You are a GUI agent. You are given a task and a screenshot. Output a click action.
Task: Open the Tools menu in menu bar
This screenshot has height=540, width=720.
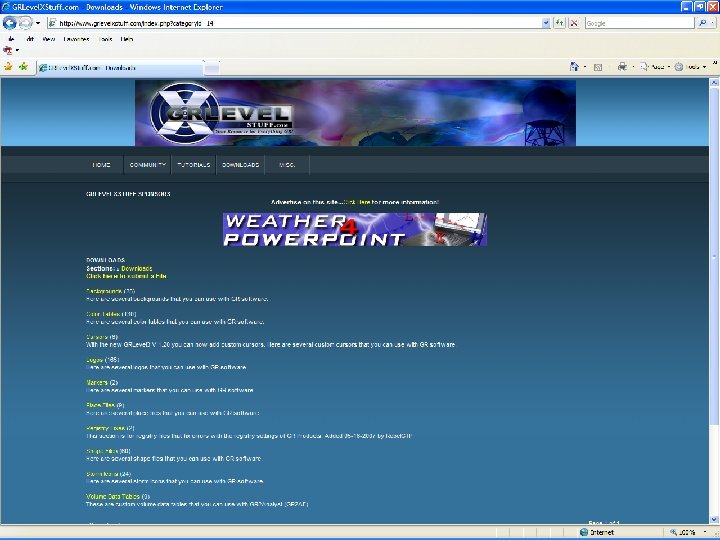click(x=105, y=39)
